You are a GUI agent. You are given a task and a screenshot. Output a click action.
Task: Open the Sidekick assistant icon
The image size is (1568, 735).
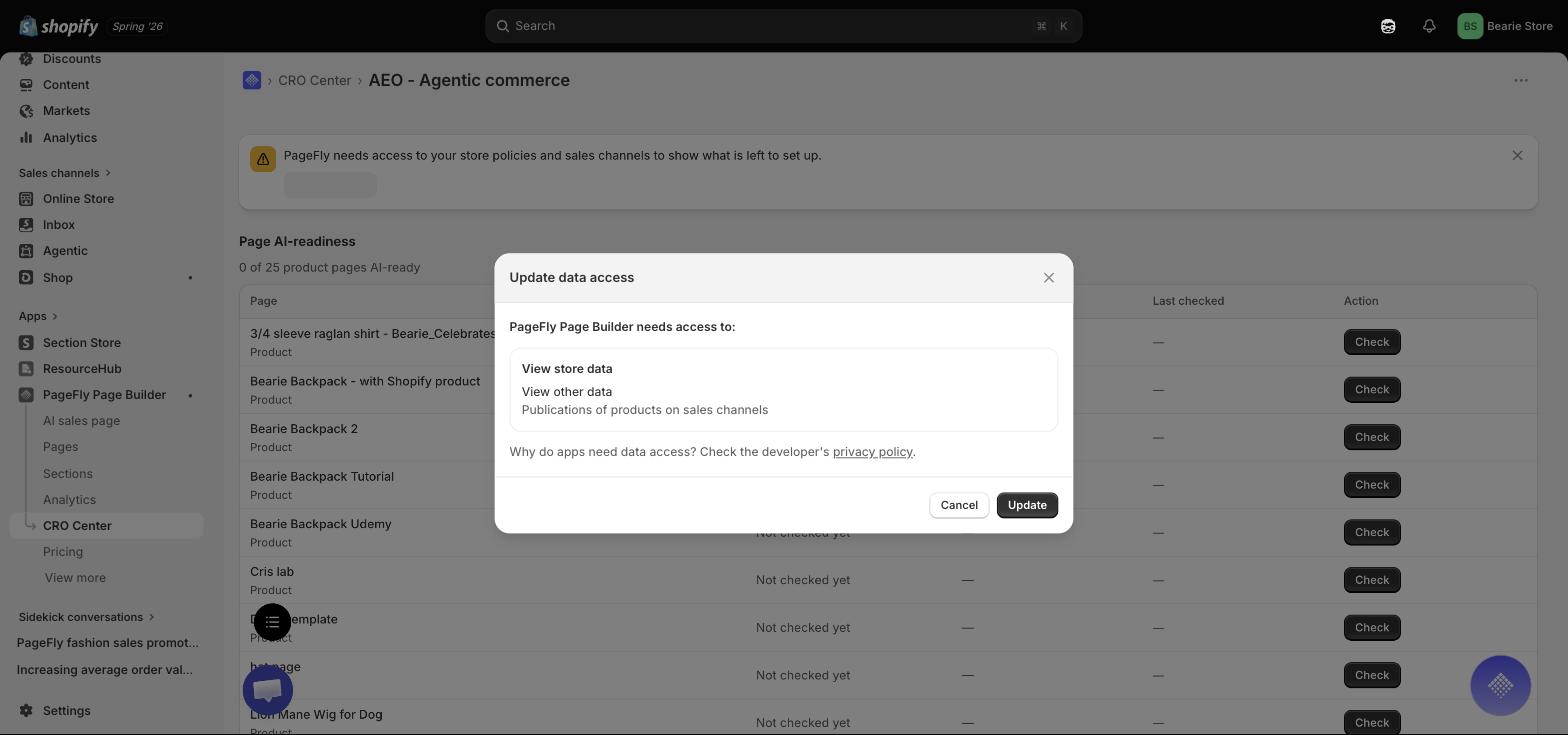[x=1388, y=26]
